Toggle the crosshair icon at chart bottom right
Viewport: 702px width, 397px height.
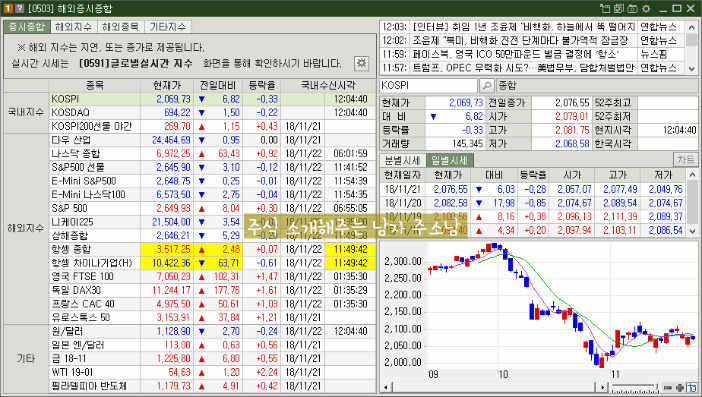point(692,387)
